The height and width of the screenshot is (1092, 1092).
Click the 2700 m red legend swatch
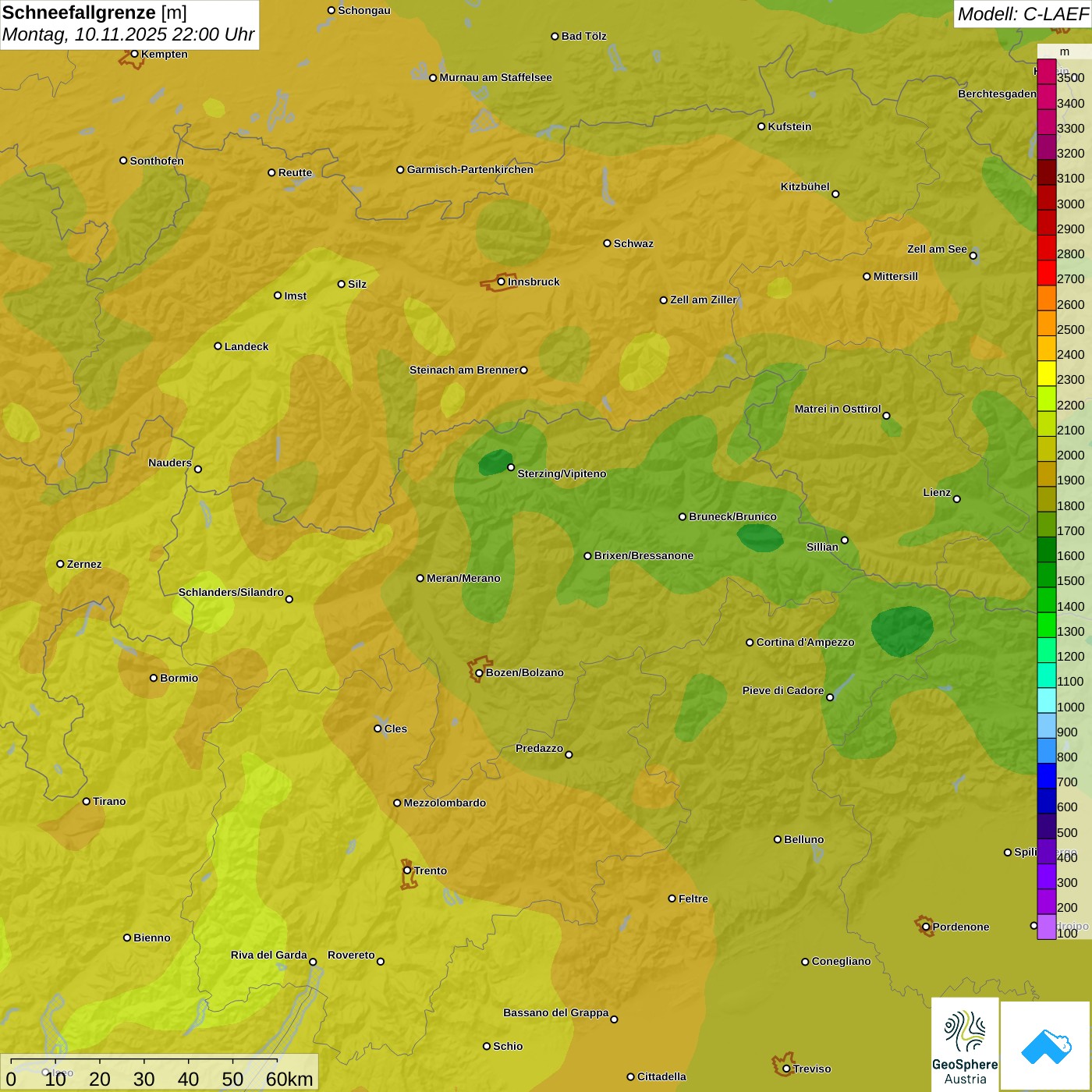coord(1047,273)
